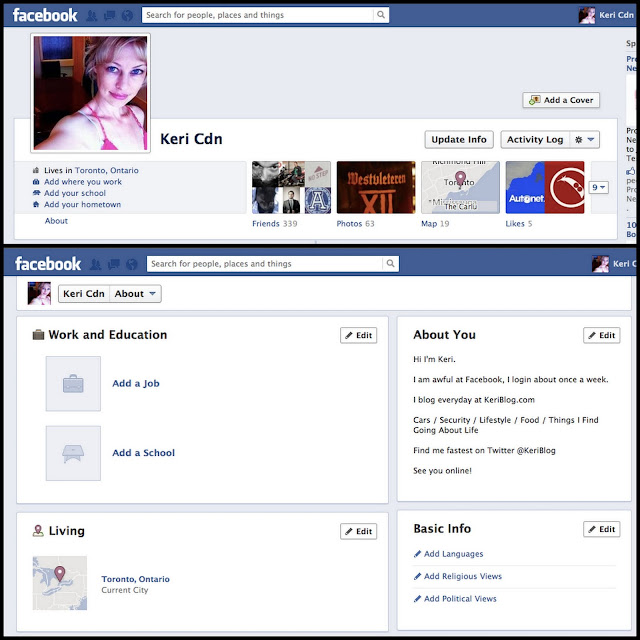Click the text 'Find me fastest on Twitter @KeriBlog'
Screen dimensions: 640x640
(484, 451)
